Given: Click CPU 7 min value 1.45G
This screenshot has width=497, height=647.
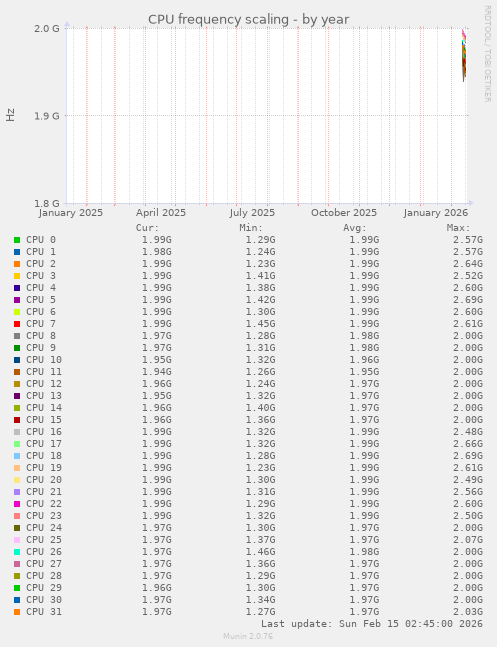Looking at the screenshot, I should coord(260,324).
